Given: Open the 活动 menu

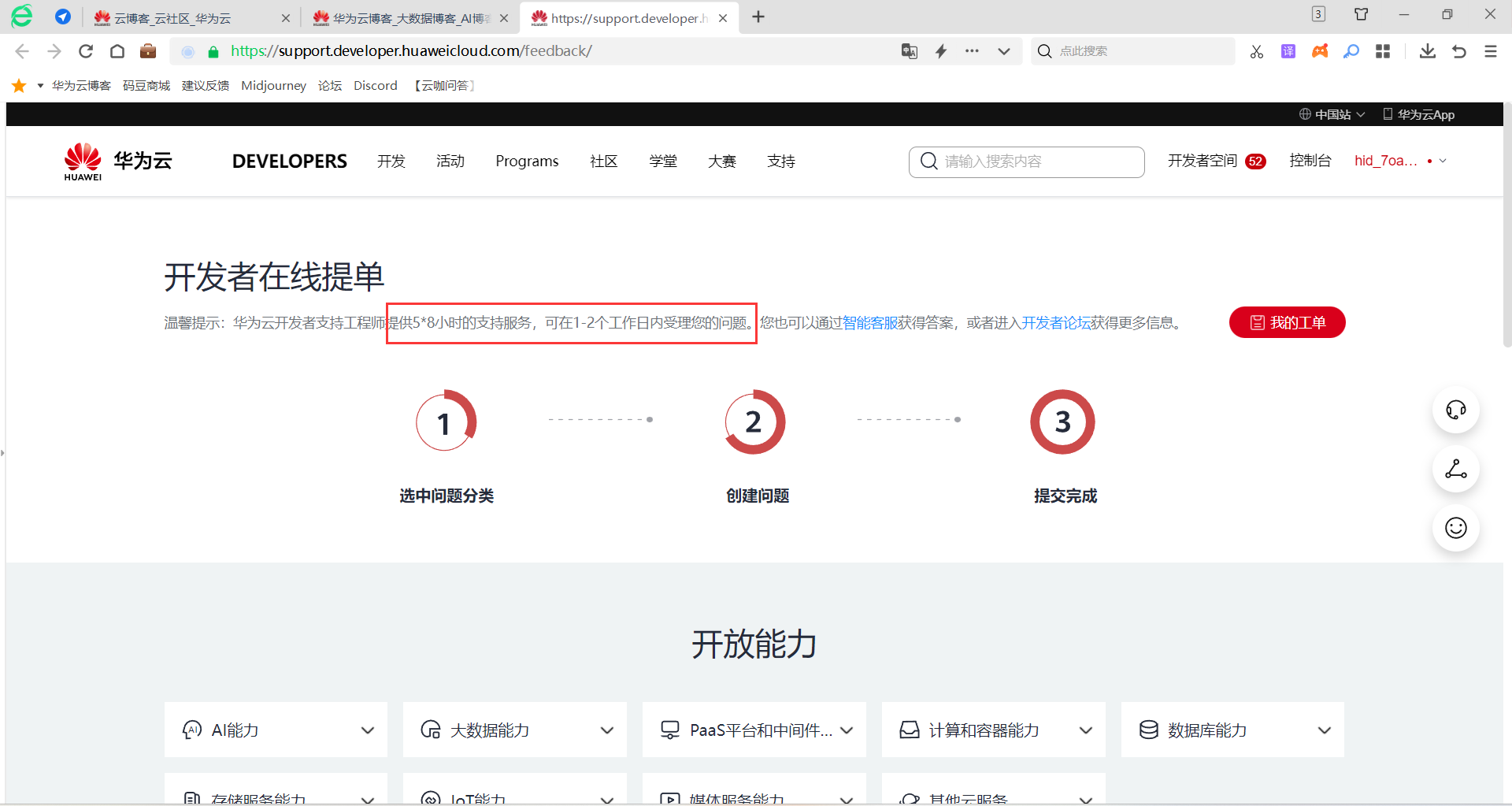Looking at the screenshot, I should tap(450, 162).
